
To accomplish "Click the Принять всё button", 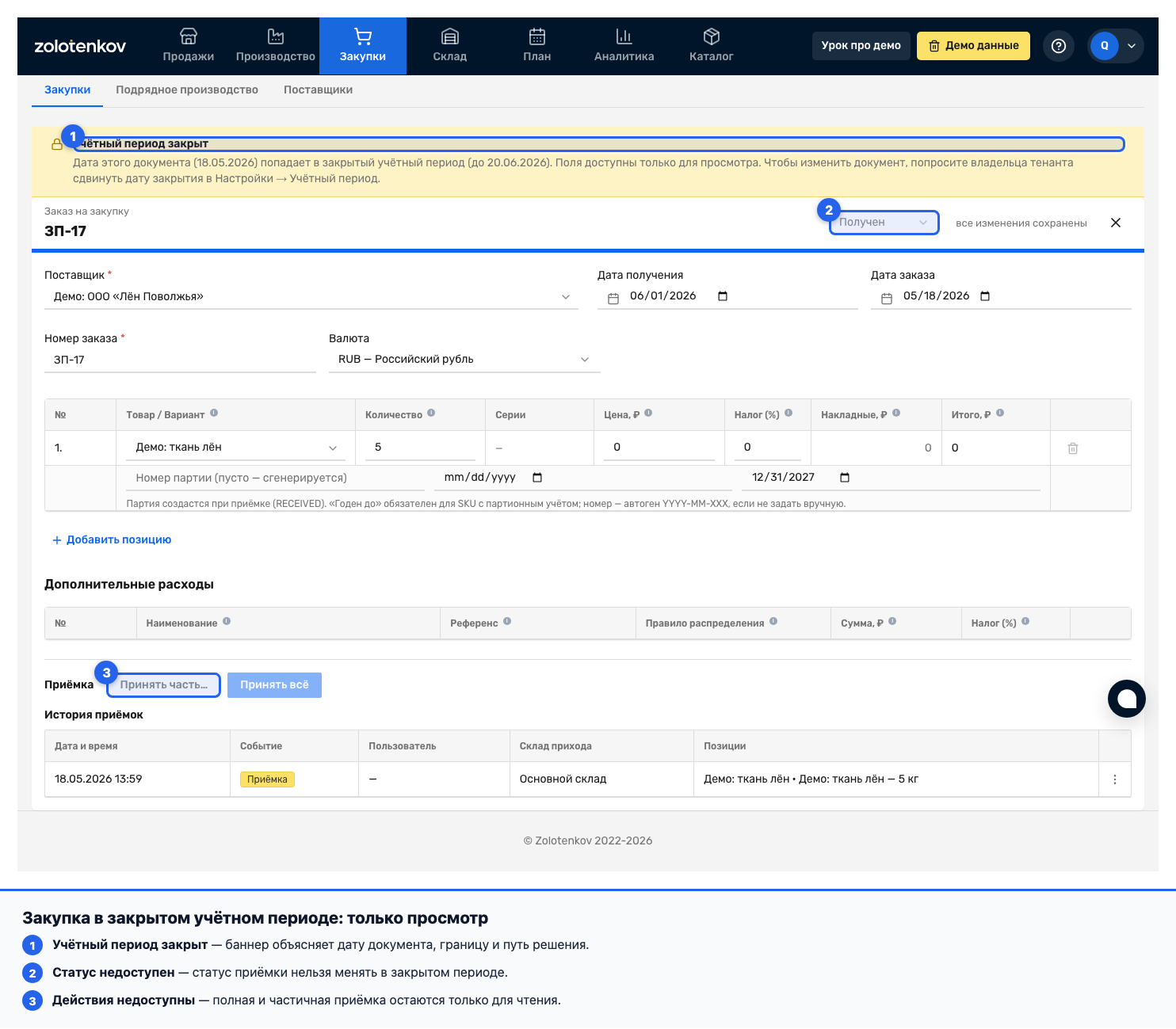I will pyautogui.click(x=274, y=685).
